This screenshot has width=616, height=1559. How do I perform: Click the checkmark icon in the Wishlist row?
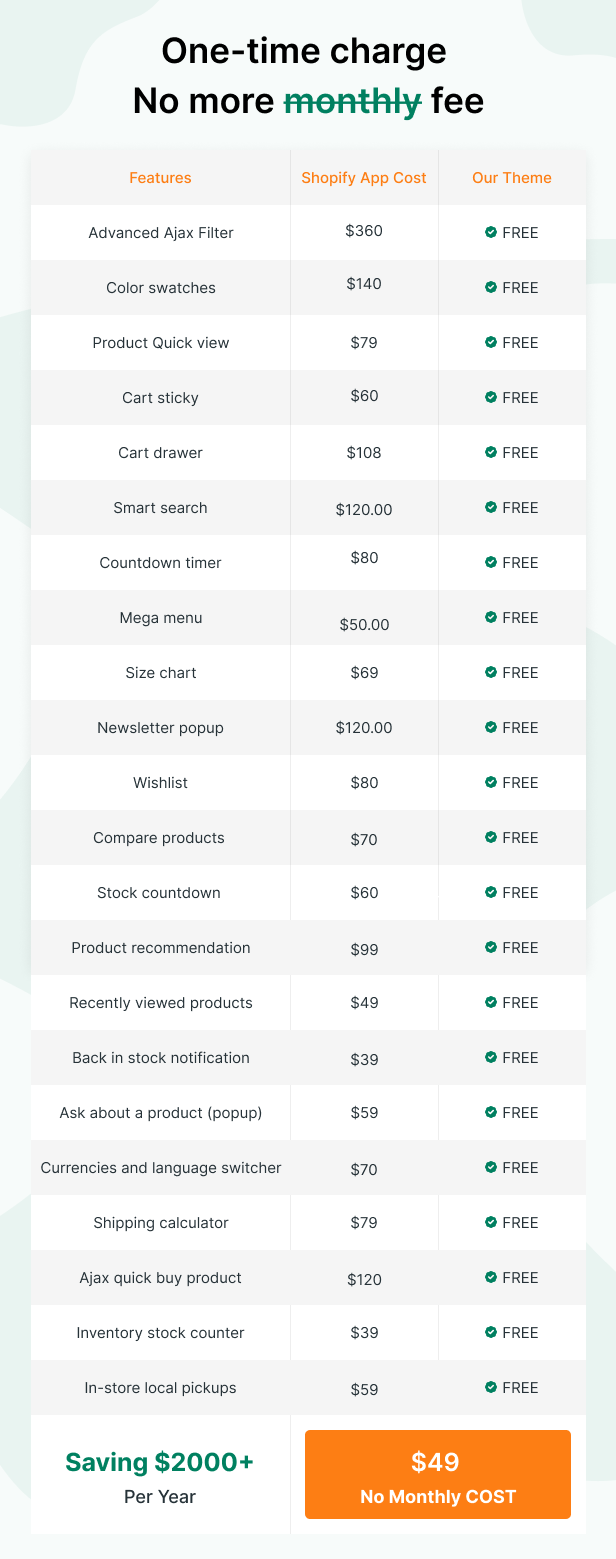[x=491, y=782]
